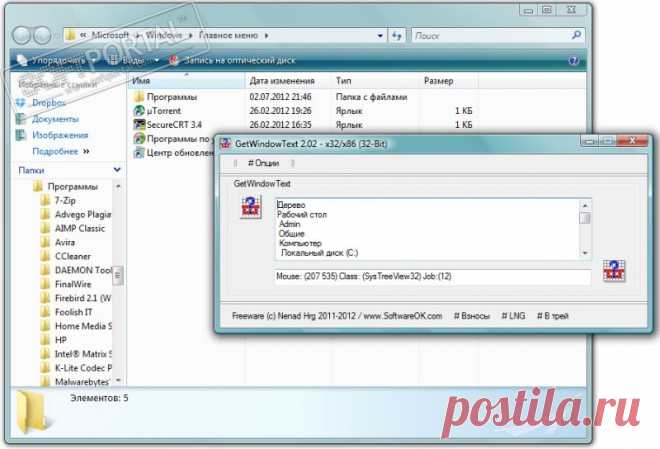The width and height of the screenshot is (660, 449).
Task: Select Malwarebytes folder in tree
Action: click(82, 382)
